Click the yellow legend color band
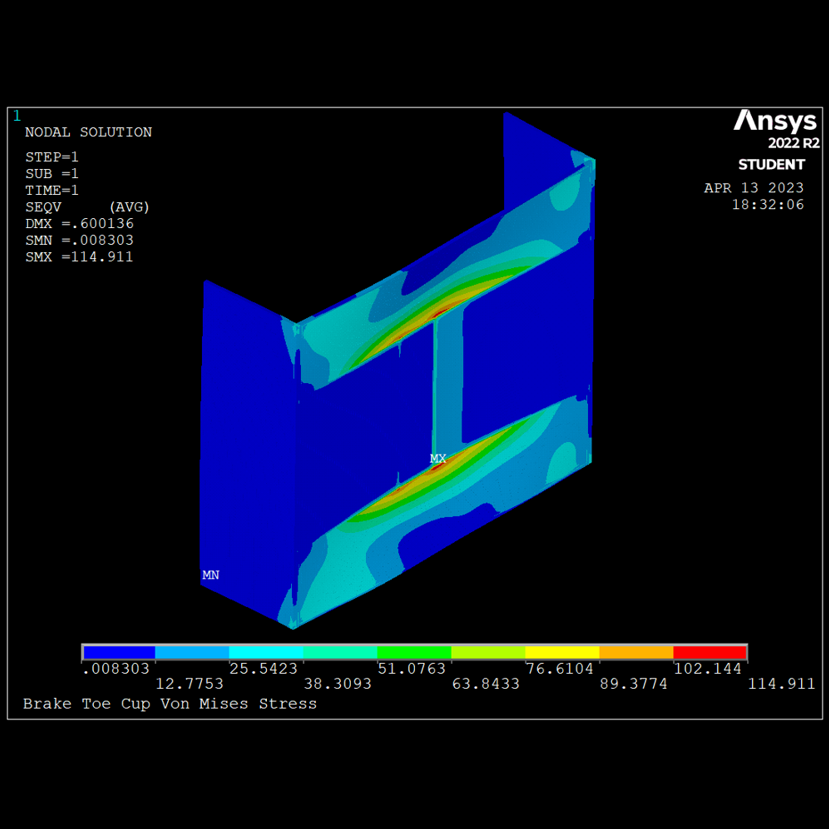 click(562, 652)
